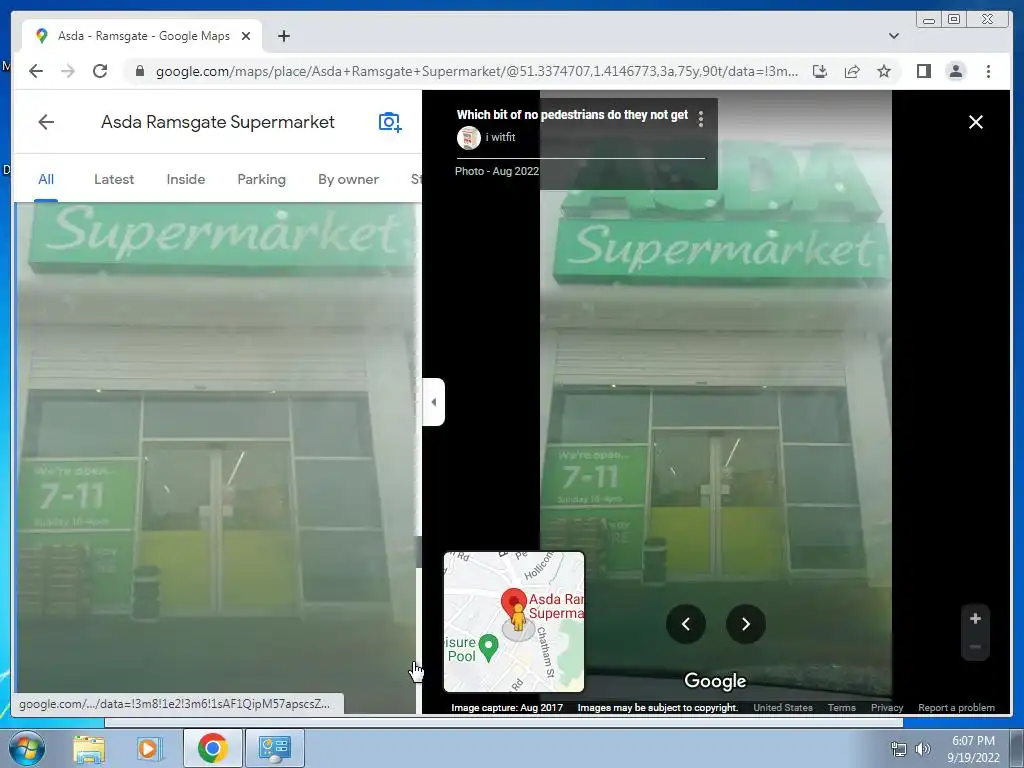Open the tab search dropdown arrow
The image size is (1024, 768).
pyautogui.click(x=894, y=36)
